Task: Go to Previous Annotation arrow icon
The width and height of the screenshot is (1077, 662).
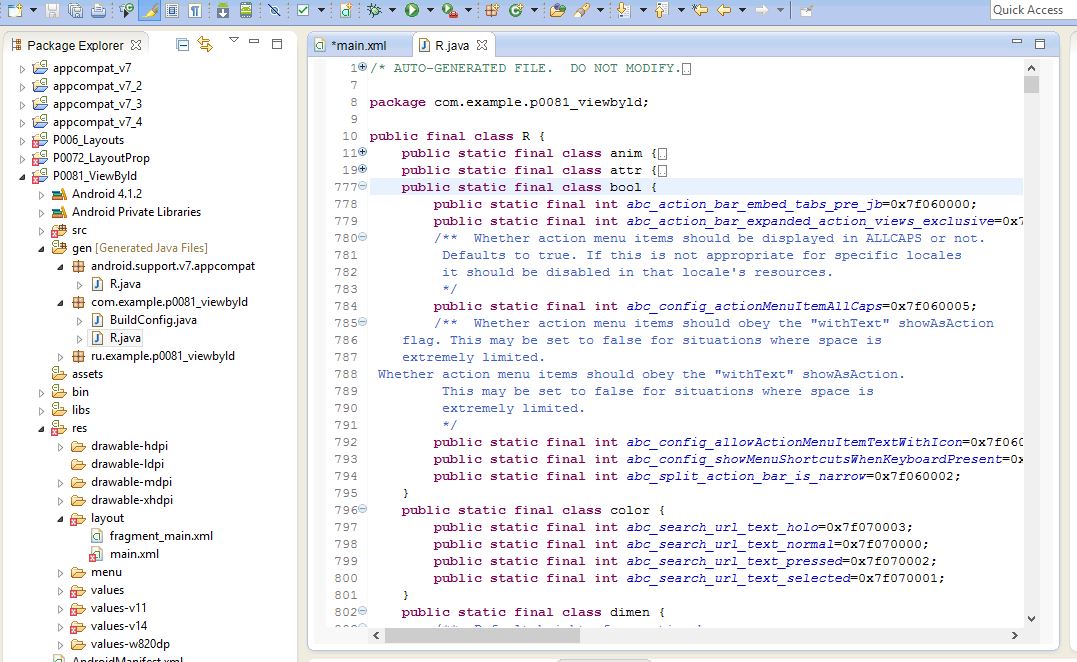Action: point(661,10)
